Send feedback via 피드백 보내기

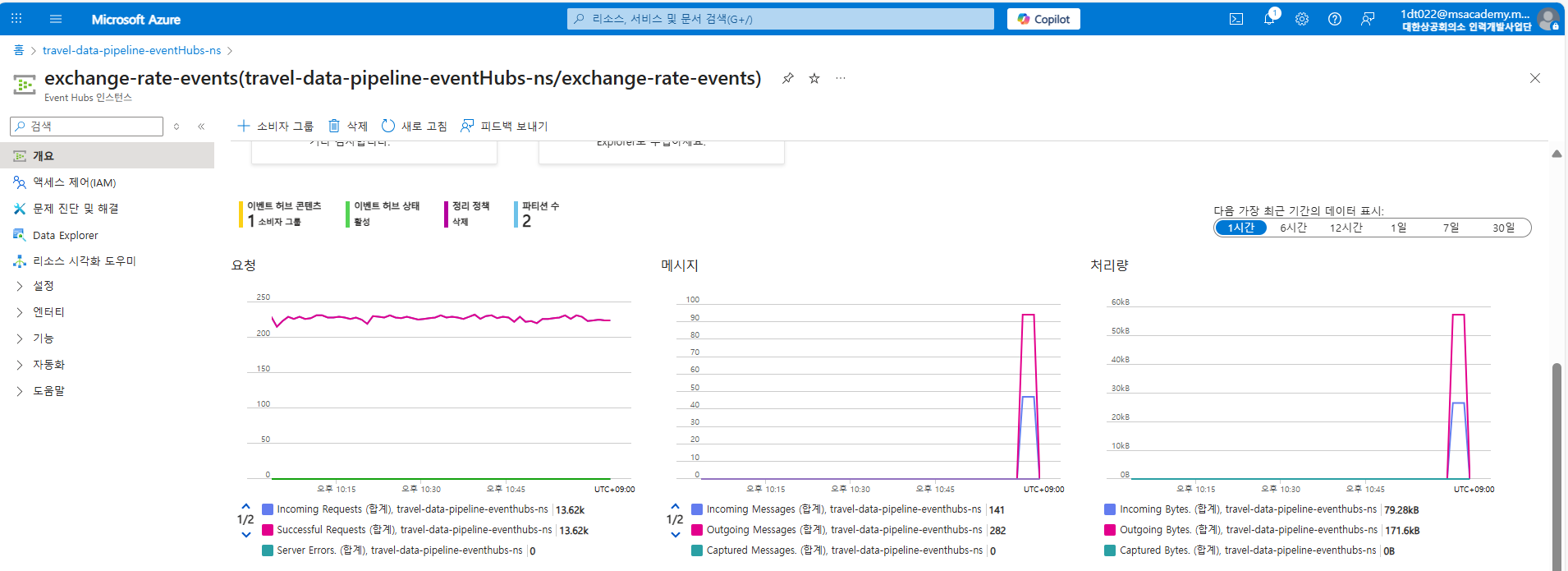[504, 126]
